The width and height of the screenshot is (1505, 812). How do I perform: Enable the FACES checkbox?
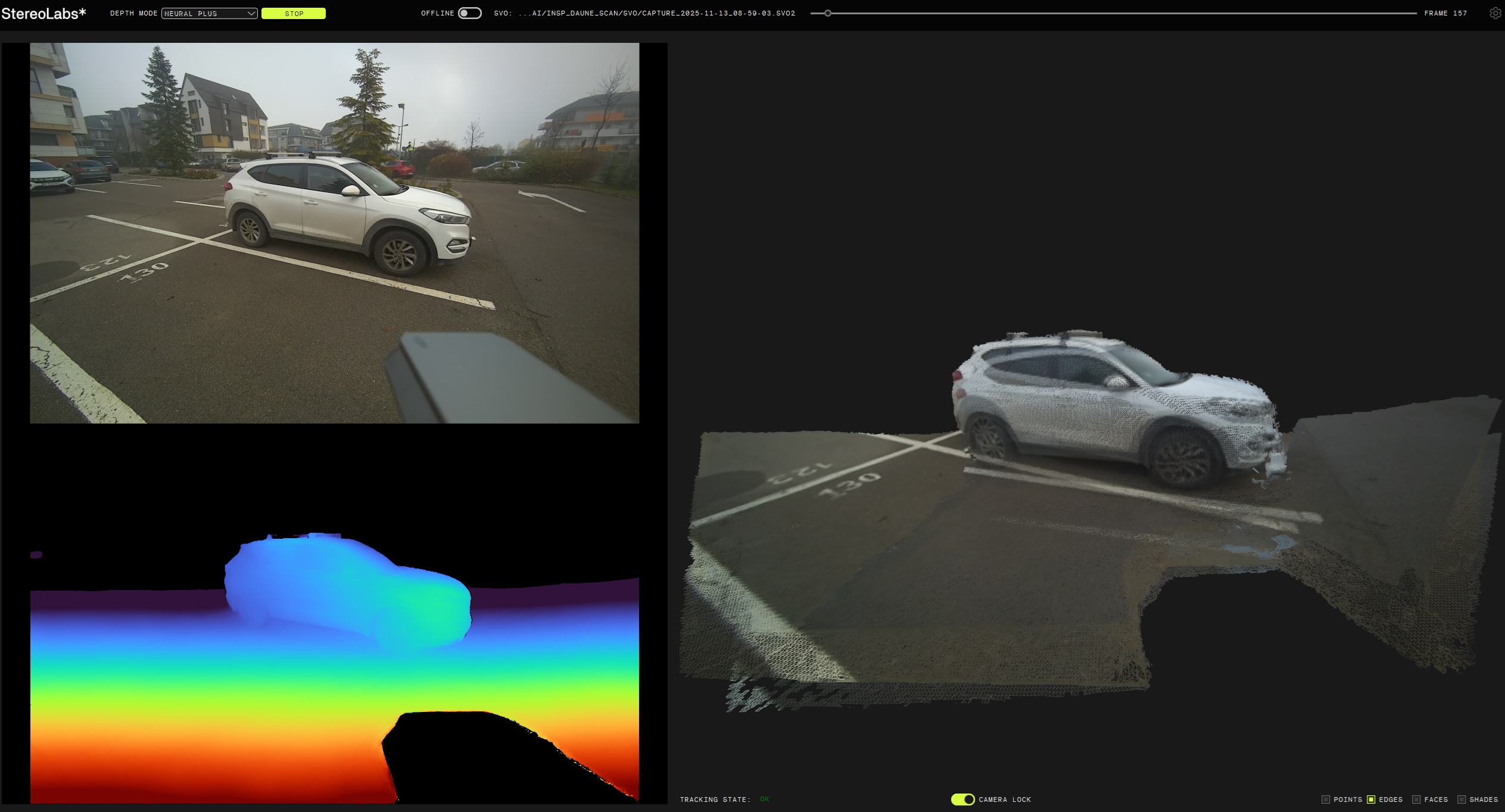(1416, 799)
